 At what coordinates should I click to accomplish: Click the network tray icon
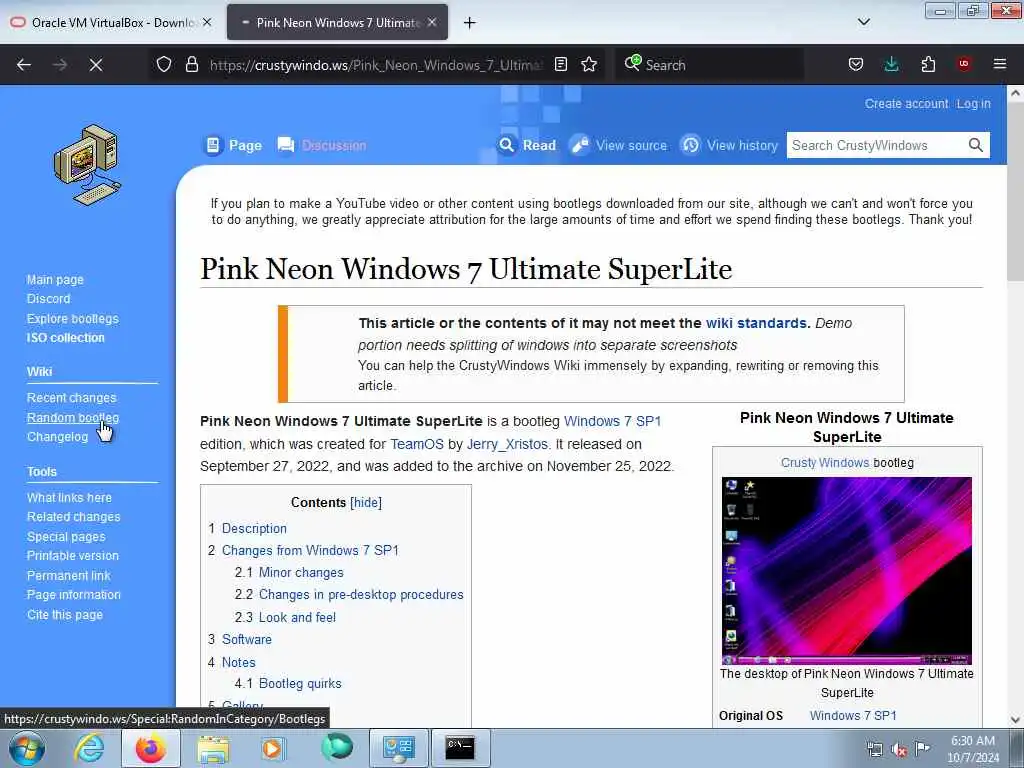[874, 750]
